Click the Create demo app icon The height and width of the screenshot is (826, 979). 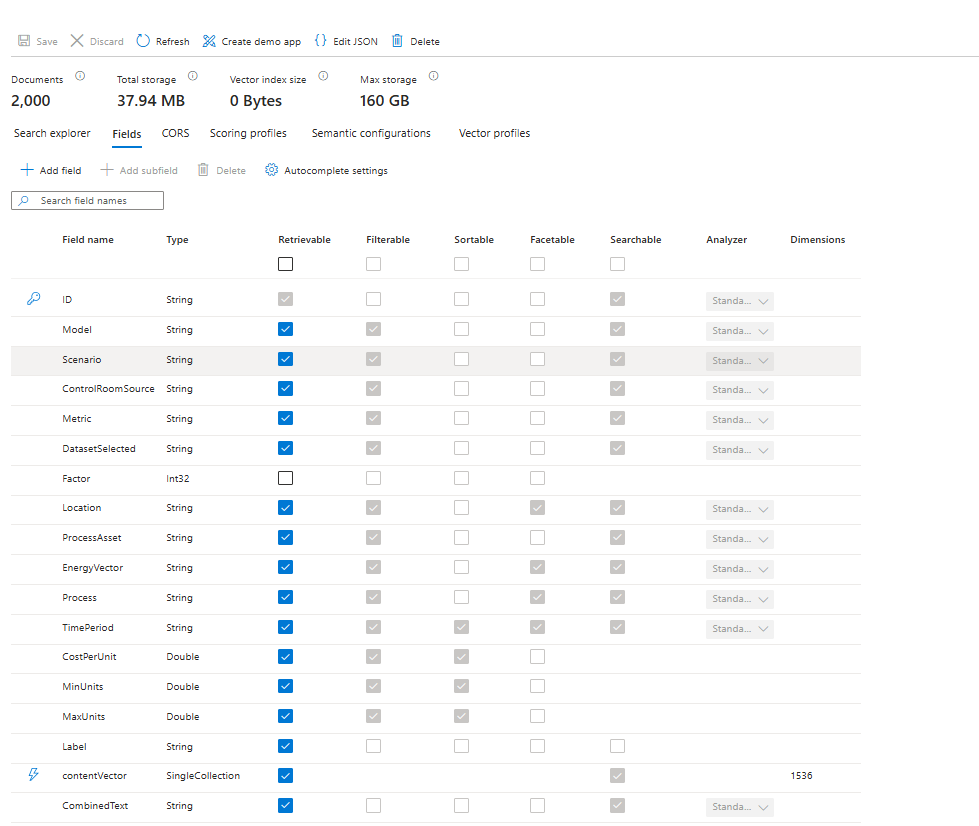click(209, 41)
